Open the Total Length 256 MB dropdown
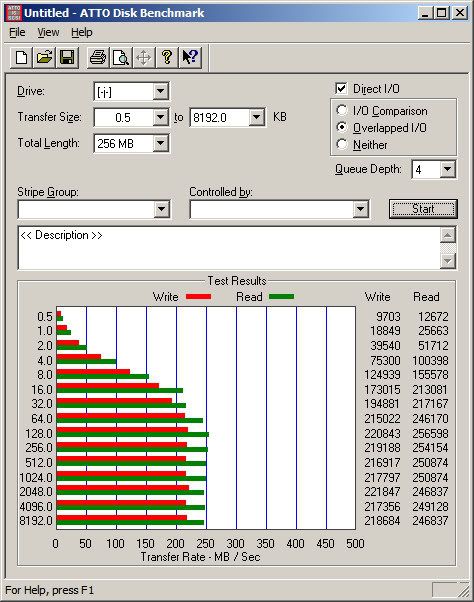 [x=160, y=144]
